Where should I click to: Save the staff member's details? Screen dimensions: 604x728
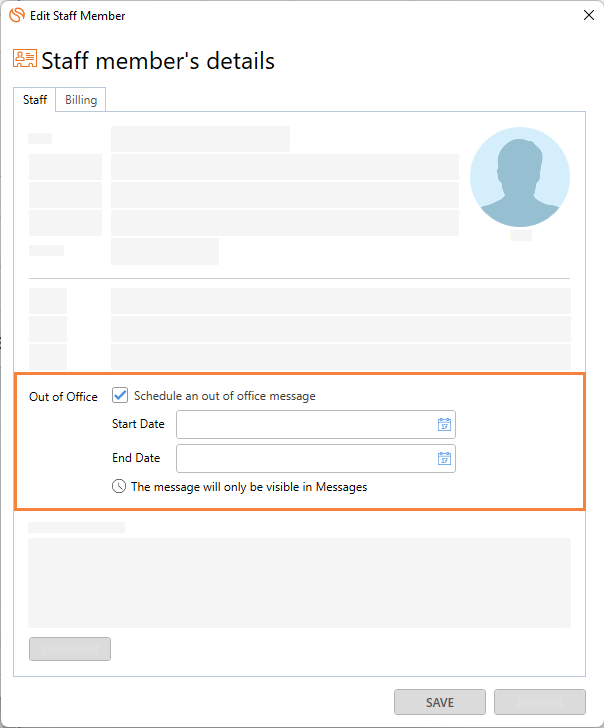[x=440, y=702]
